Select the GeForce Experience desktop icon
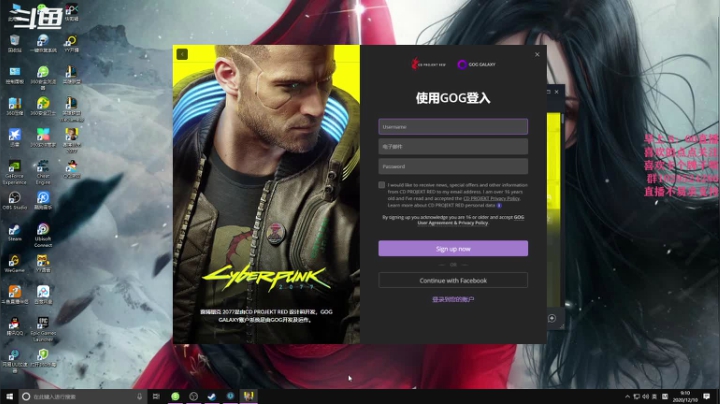720x404 pixels. tap(14, 172)
